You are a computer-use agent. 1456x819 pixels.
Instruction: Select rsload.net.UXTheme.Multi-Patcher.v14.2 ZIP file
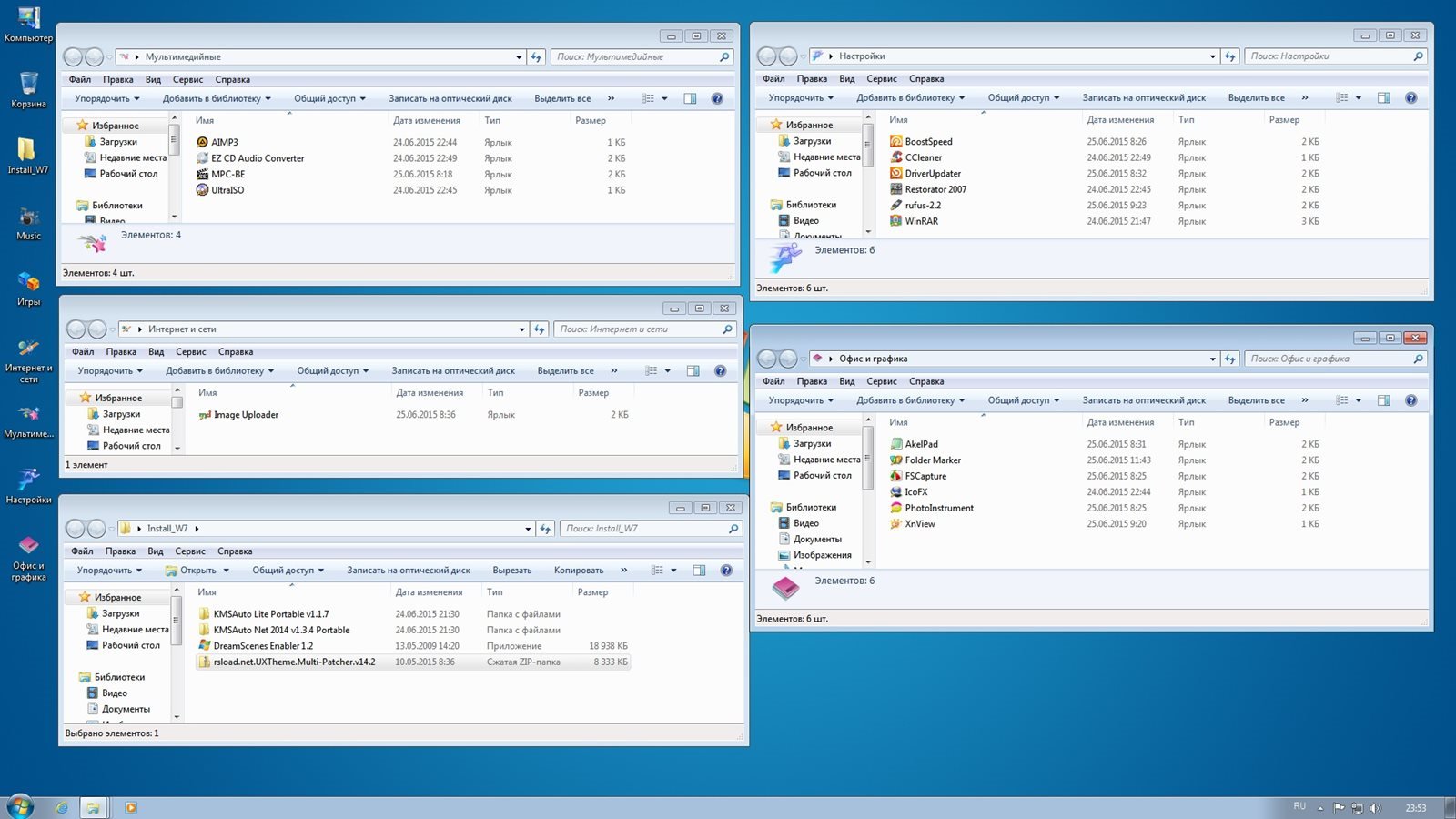click(413, 662)
